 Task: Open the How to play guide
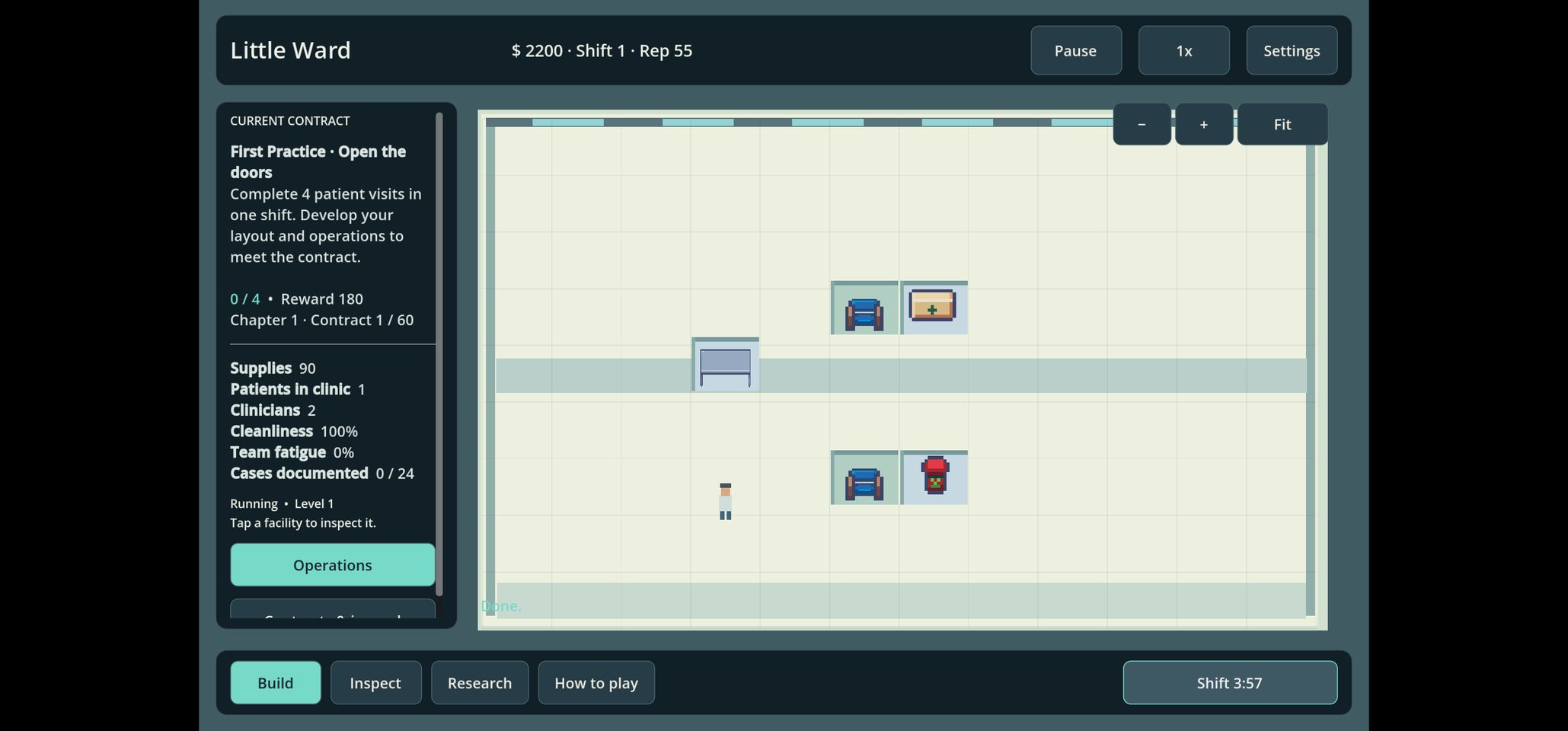point(596,683)
